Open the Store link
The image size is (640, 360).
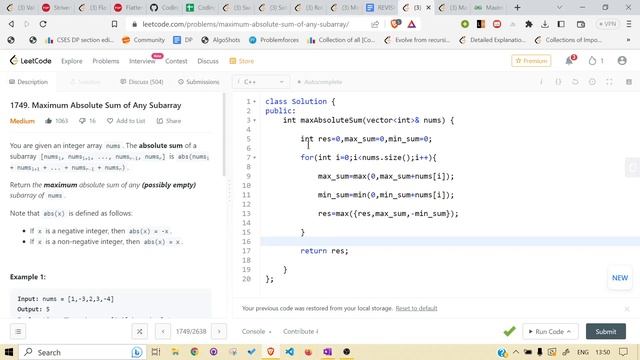[x=242, y=61]
